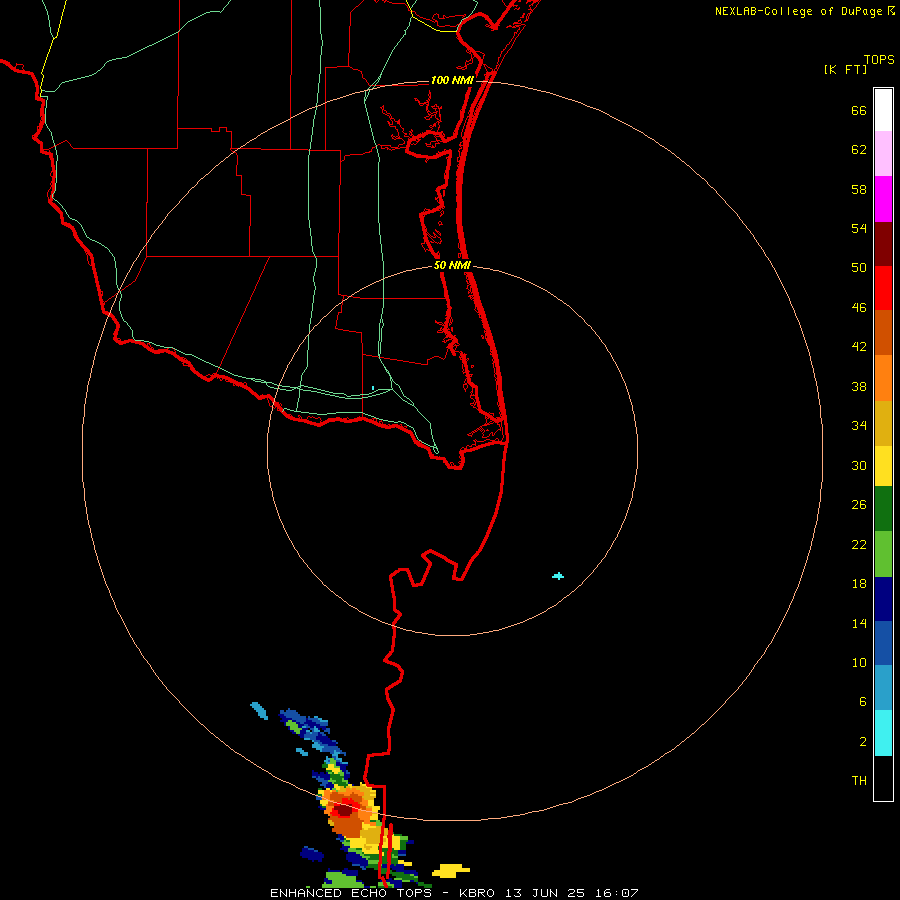The height and width of the screenshot is (900, 900).
Task: Click the light pink legend swatch near 62
Action: [x=883, y=154]
